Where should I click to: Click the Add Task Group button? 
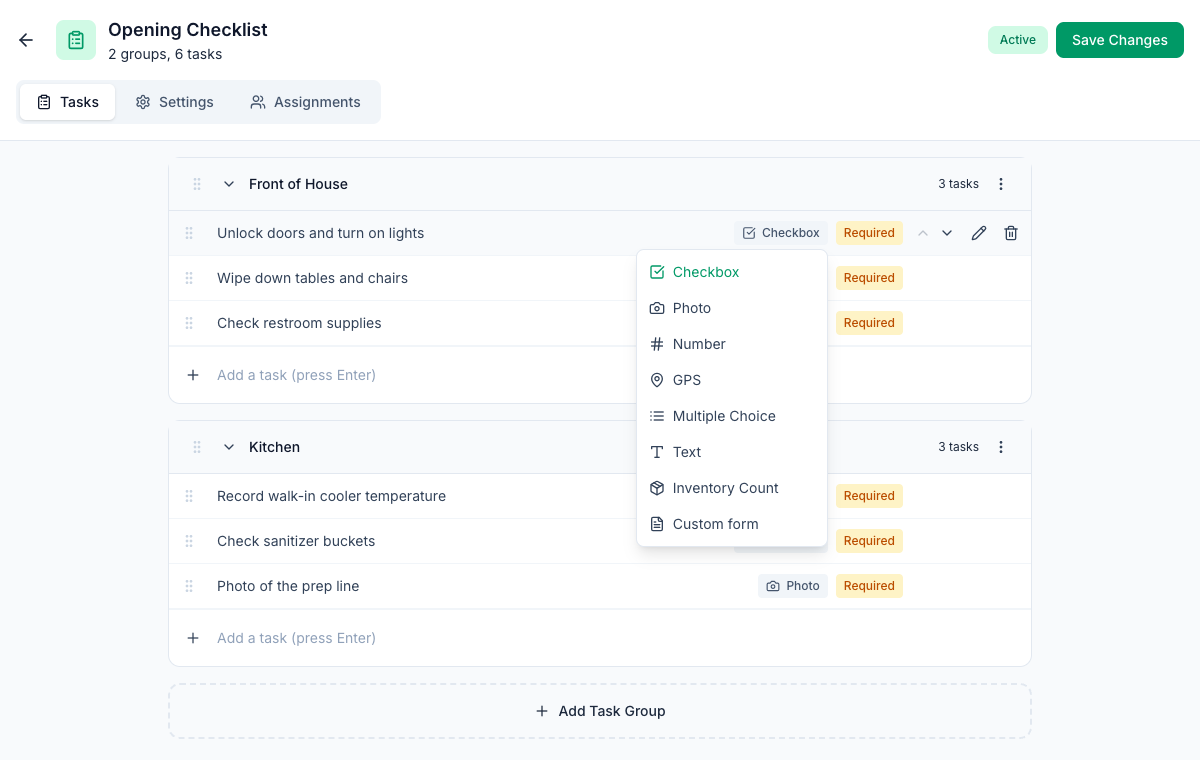(x=600, y=711)
